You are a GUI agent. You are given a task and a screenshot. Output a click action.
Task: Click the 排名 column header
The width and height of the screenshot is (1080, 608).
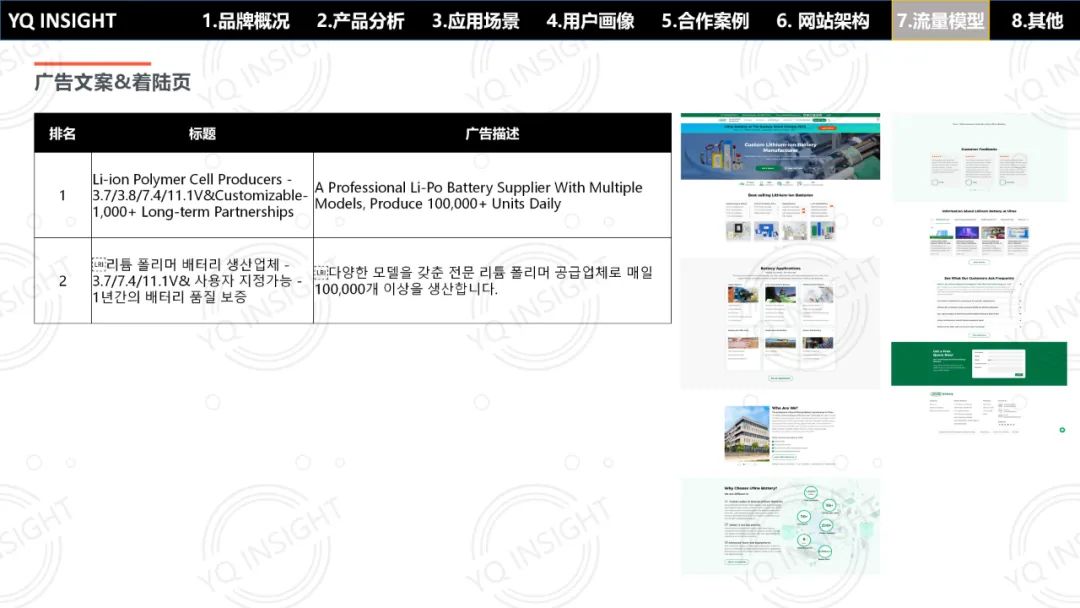tap(63, 134)
